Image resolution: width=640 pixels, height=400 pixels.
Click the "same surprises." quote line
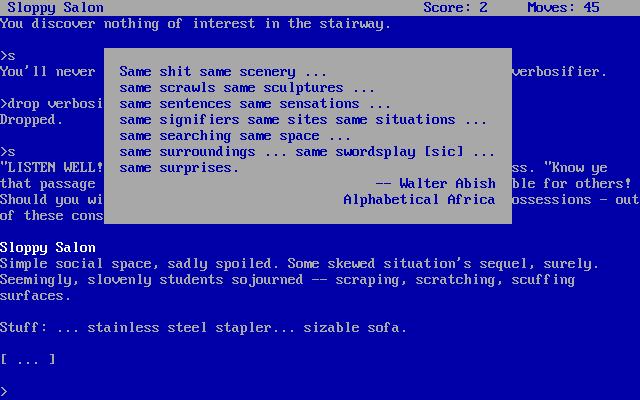tap(179, 167)
